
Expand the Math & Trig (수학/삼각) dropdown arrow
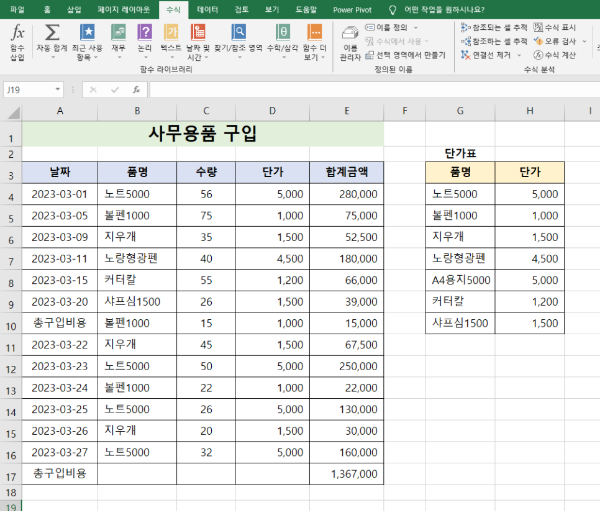point(284,57)
